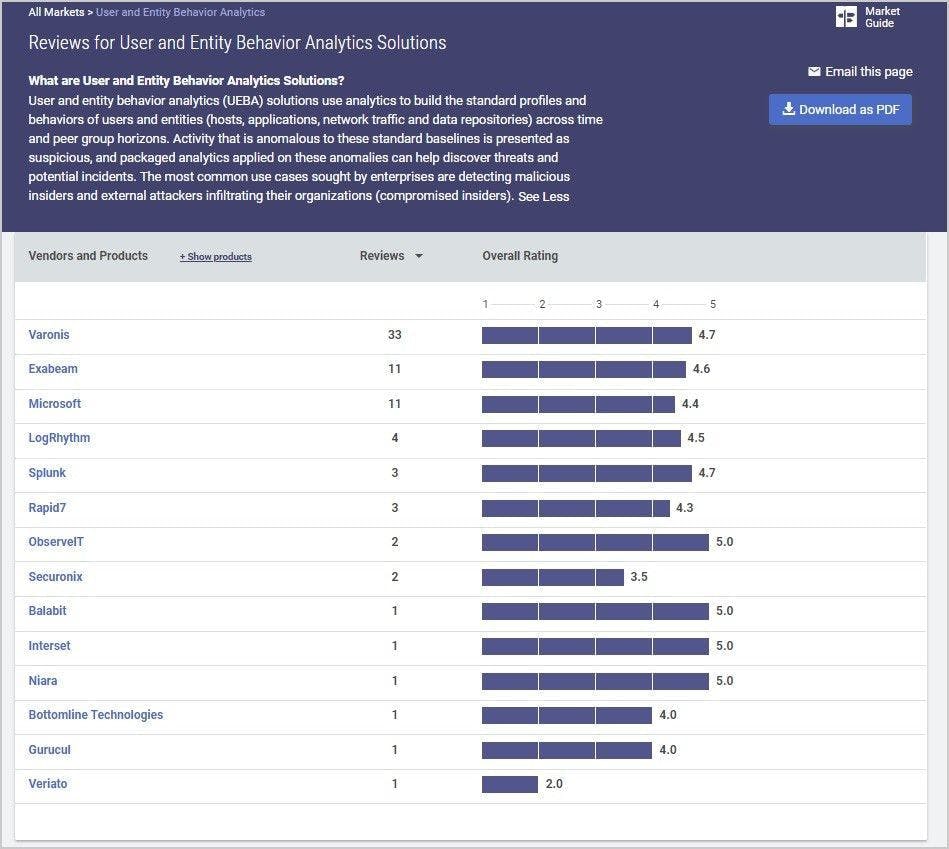Open the Varonis vendor page
This screenshot has height=849, width=949.
49,335
